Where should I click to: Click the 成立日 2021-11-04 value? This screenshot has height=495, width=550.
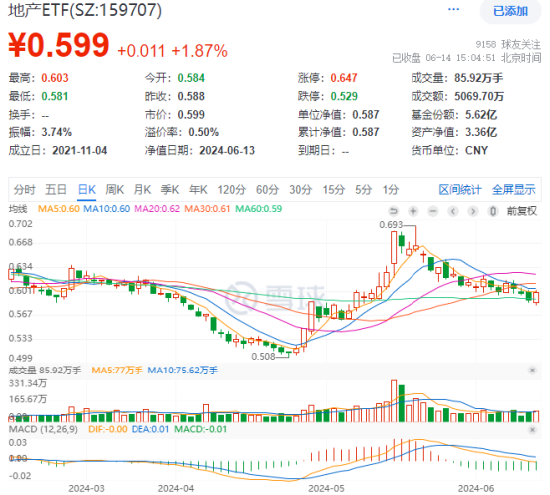pos(80,150)
